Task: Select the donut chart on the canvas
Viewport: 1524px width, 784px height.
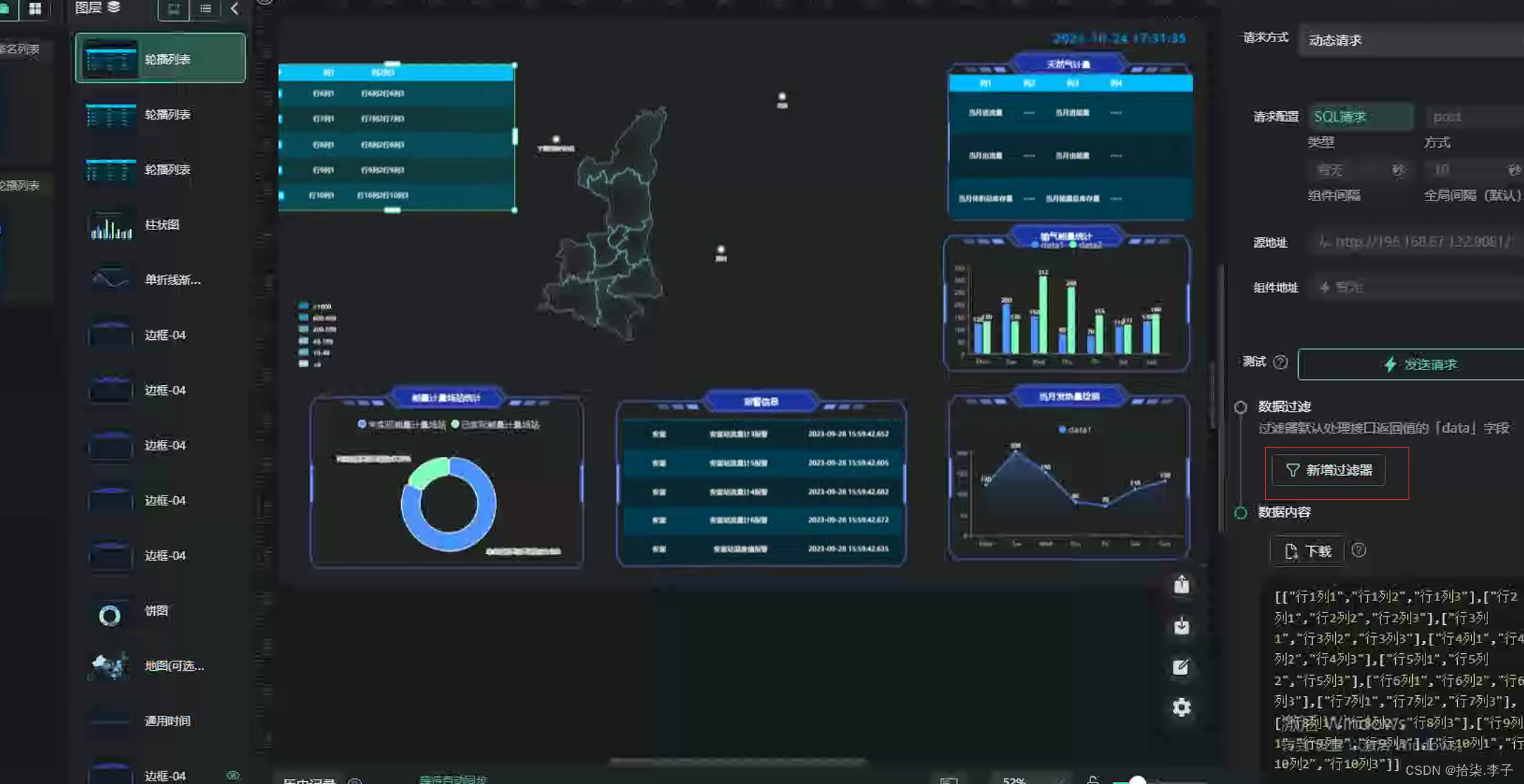Action: [x=448, y=504]
